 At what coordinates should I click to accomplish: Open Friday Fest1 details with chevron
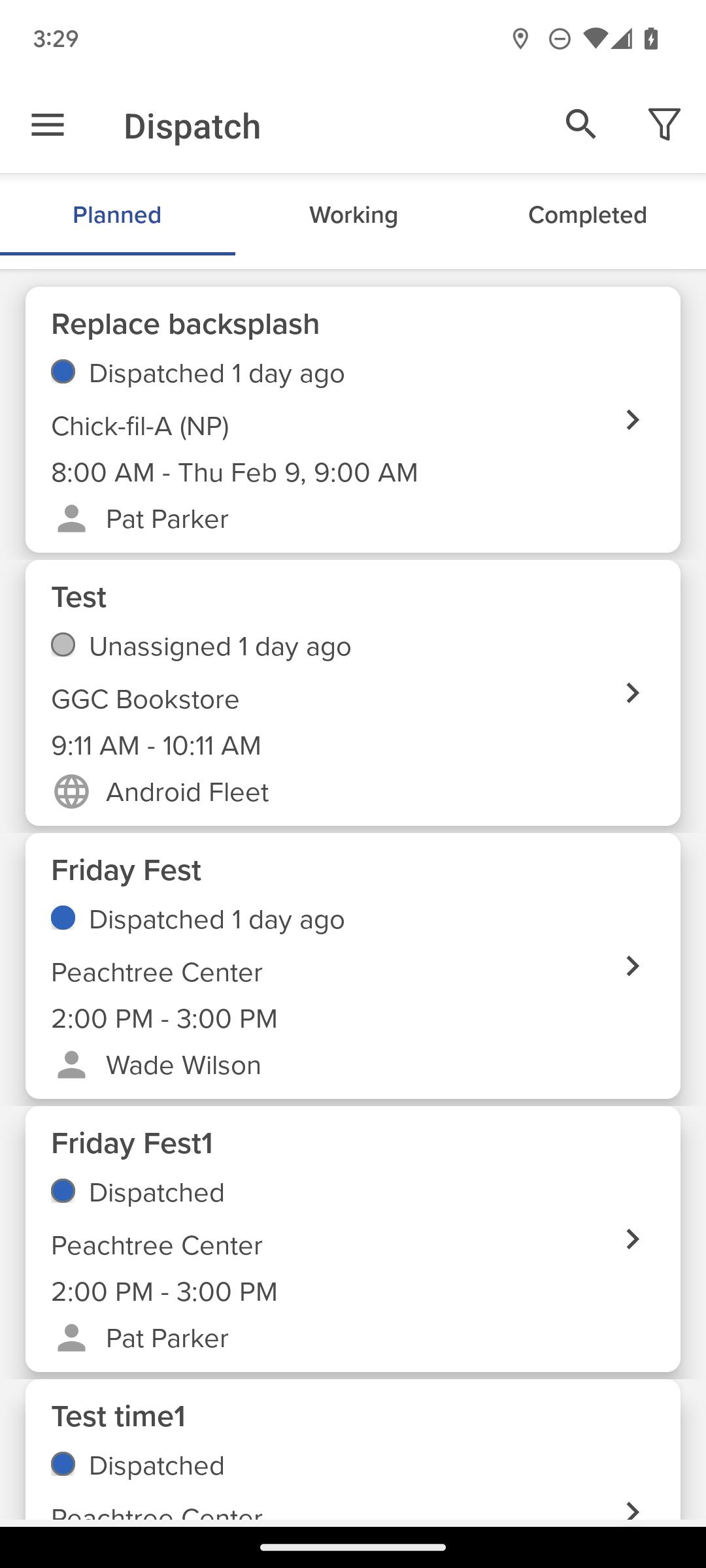(632, 1239)
